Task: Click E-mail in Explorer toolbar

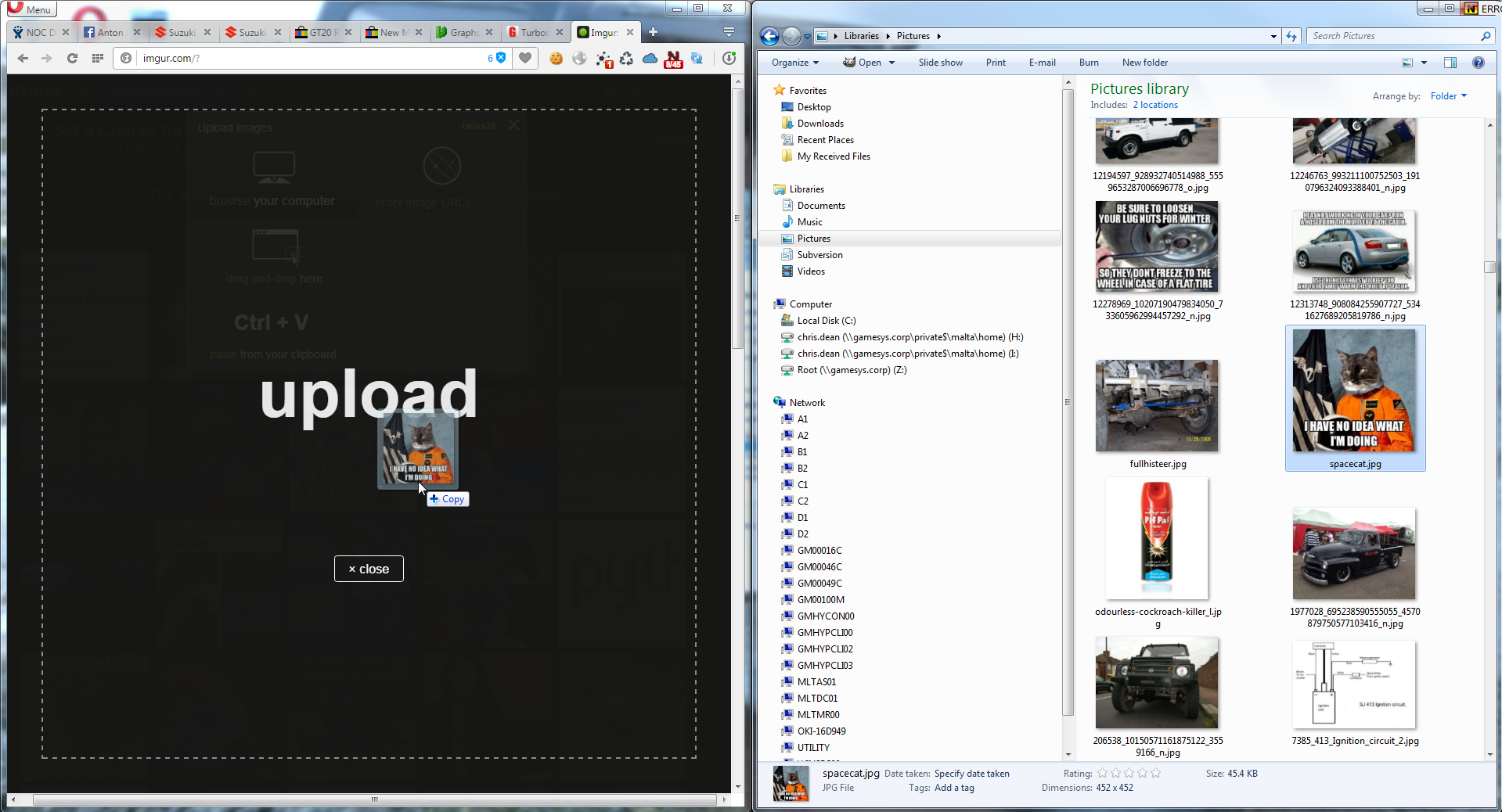Action: (x=1042, y=63)
